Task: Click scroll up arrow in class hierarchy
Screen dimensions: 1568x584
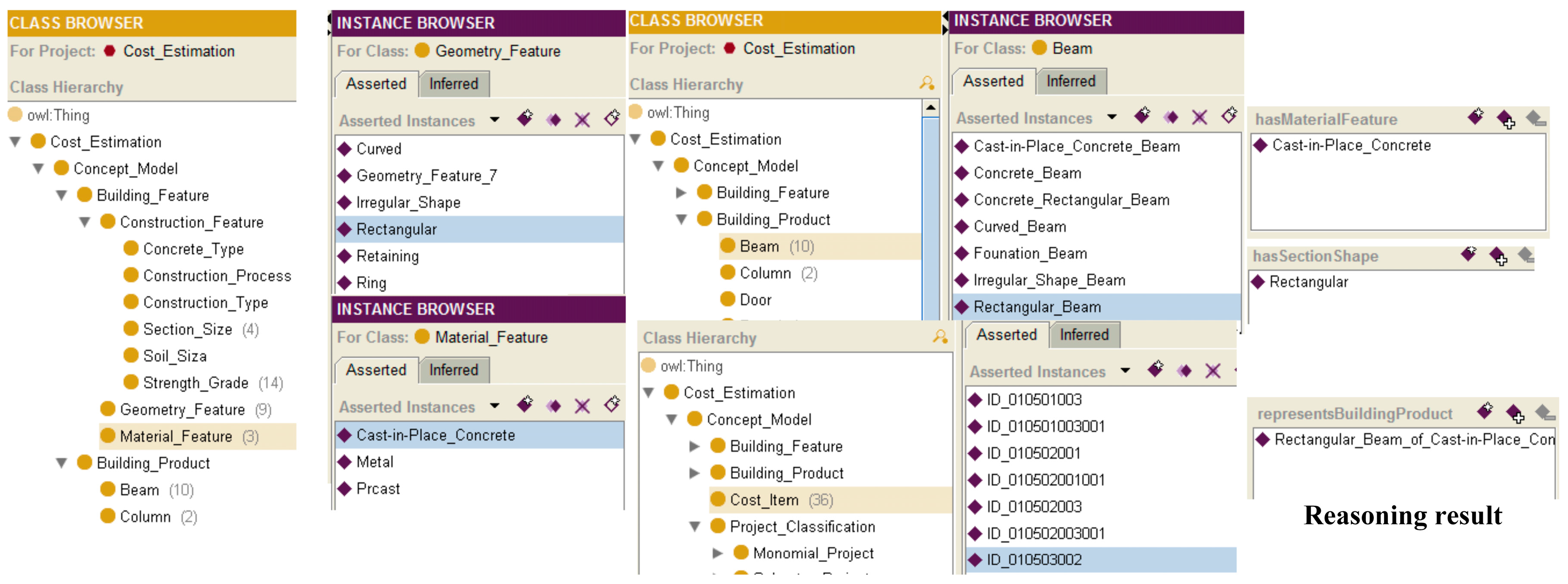Action: pos(930,108)
